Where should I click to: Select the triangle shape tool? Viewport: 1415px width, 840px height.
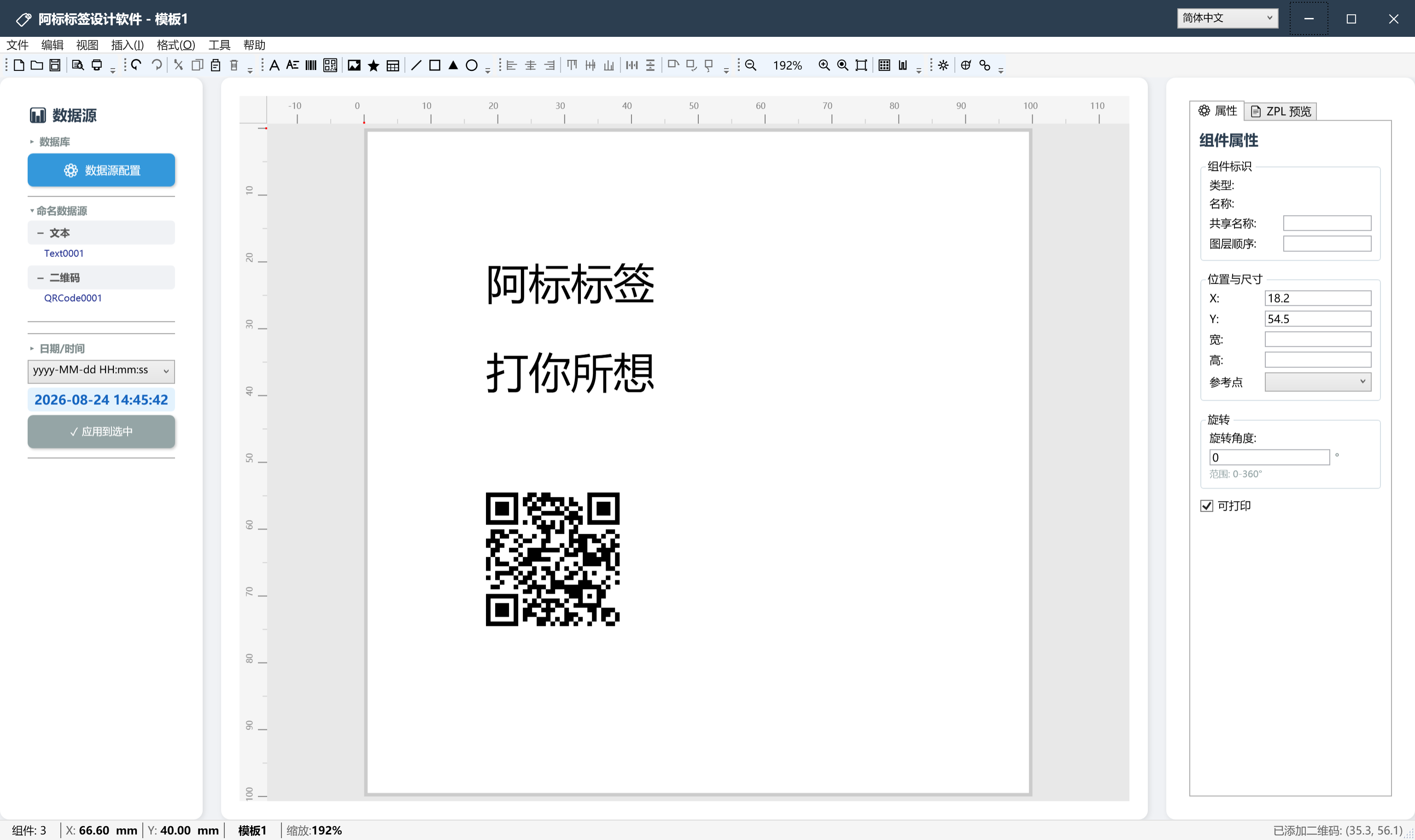(453, 65)
